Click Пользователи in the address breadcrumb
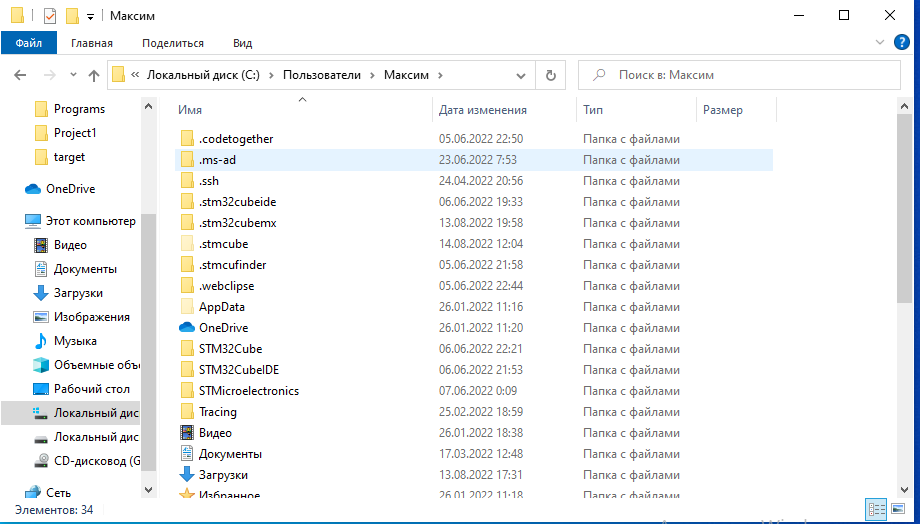 pyautogui.click(x=321, y=75)
